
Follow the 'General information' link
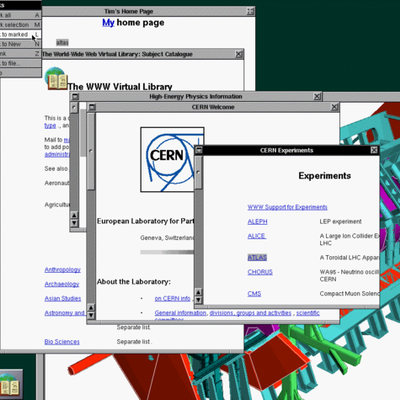pos(181,313)
